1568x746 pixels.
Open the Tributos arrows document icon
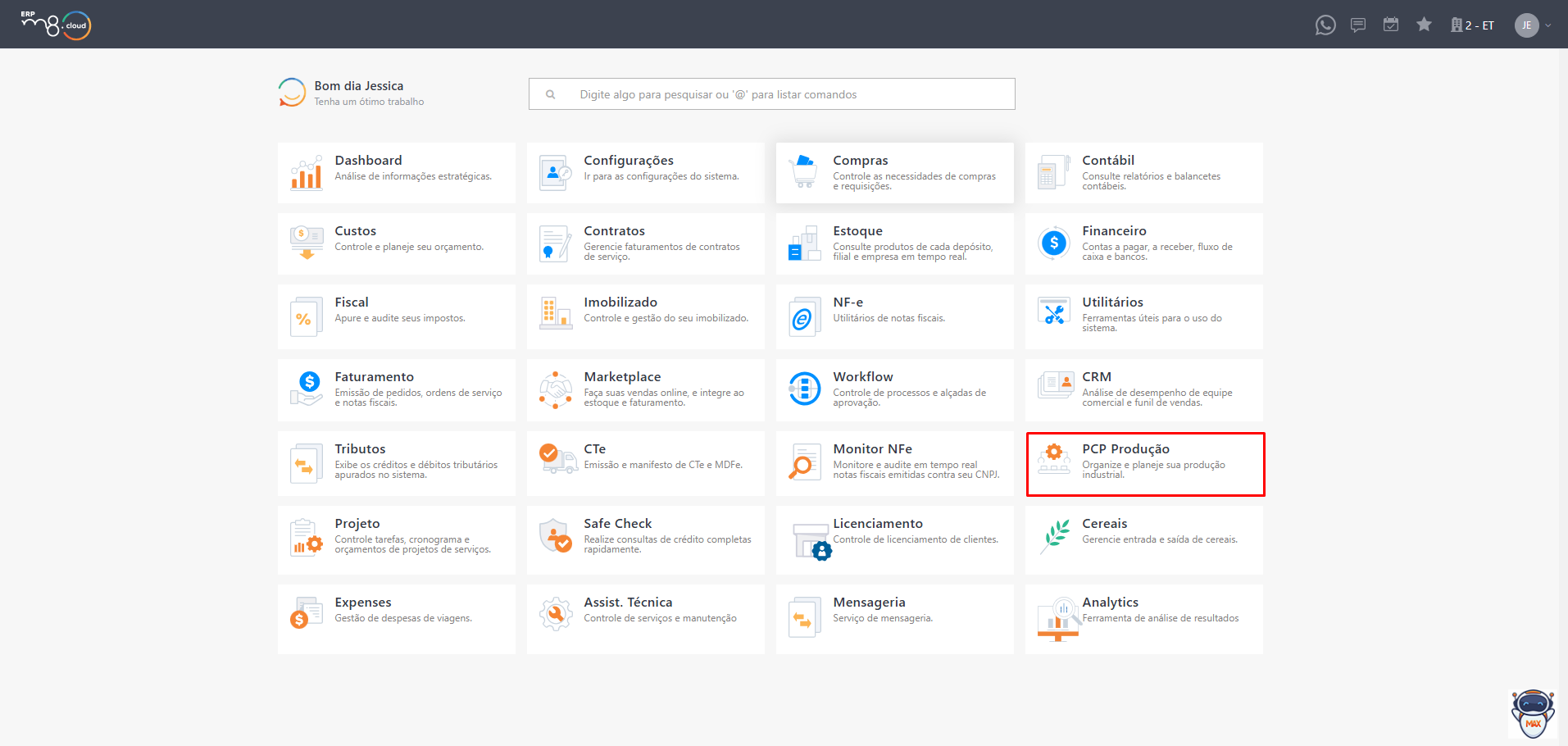305,464
